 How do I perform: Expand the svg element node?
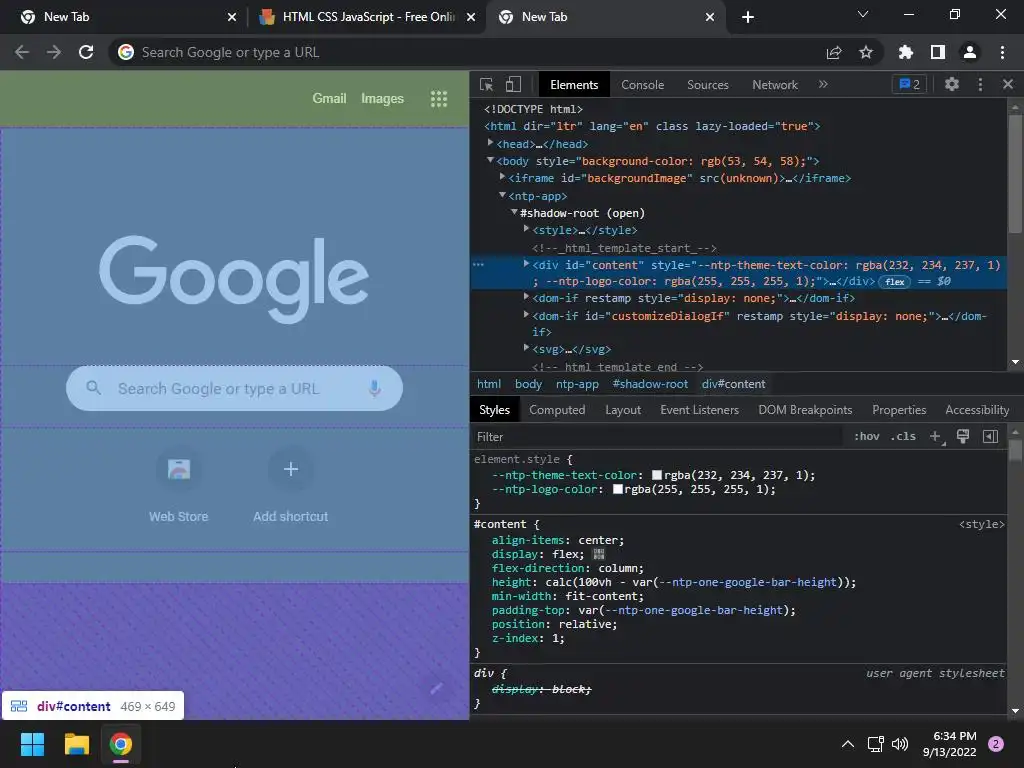click(526, 347)
